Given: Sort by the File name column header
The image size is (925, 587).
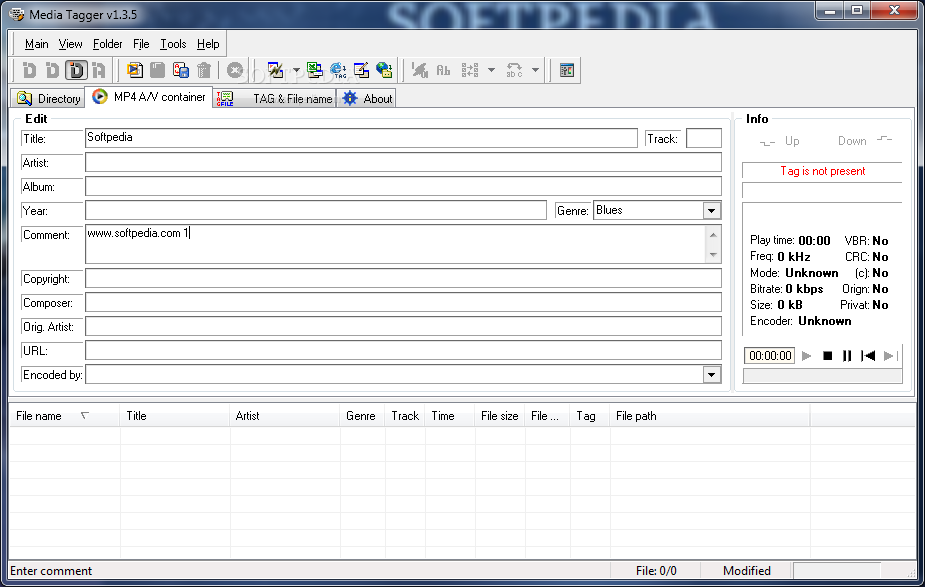Looking at the screenshot, I should (64, 416).
